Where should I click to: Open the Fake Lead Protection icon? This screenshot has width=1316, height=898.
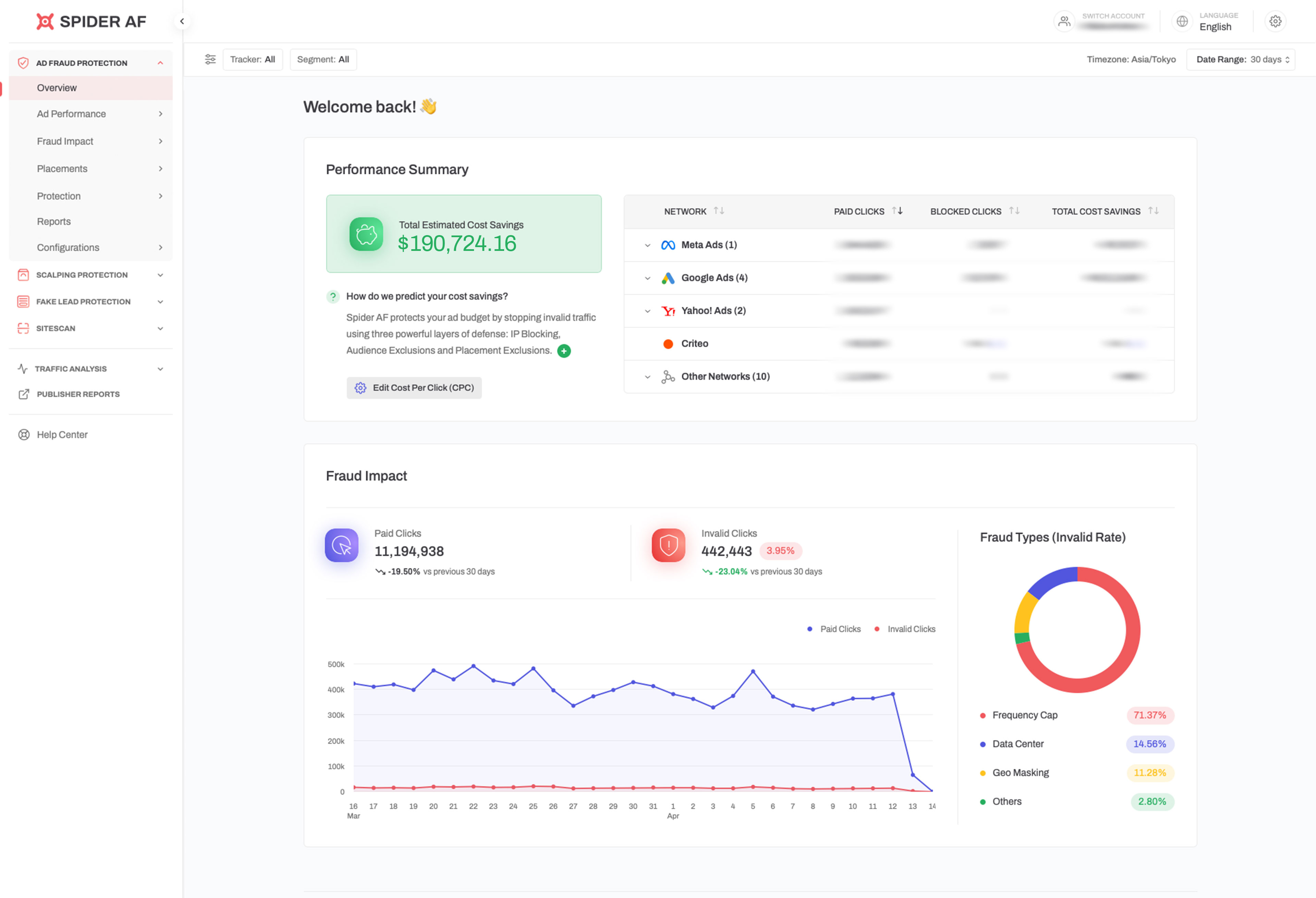[23, 301]
